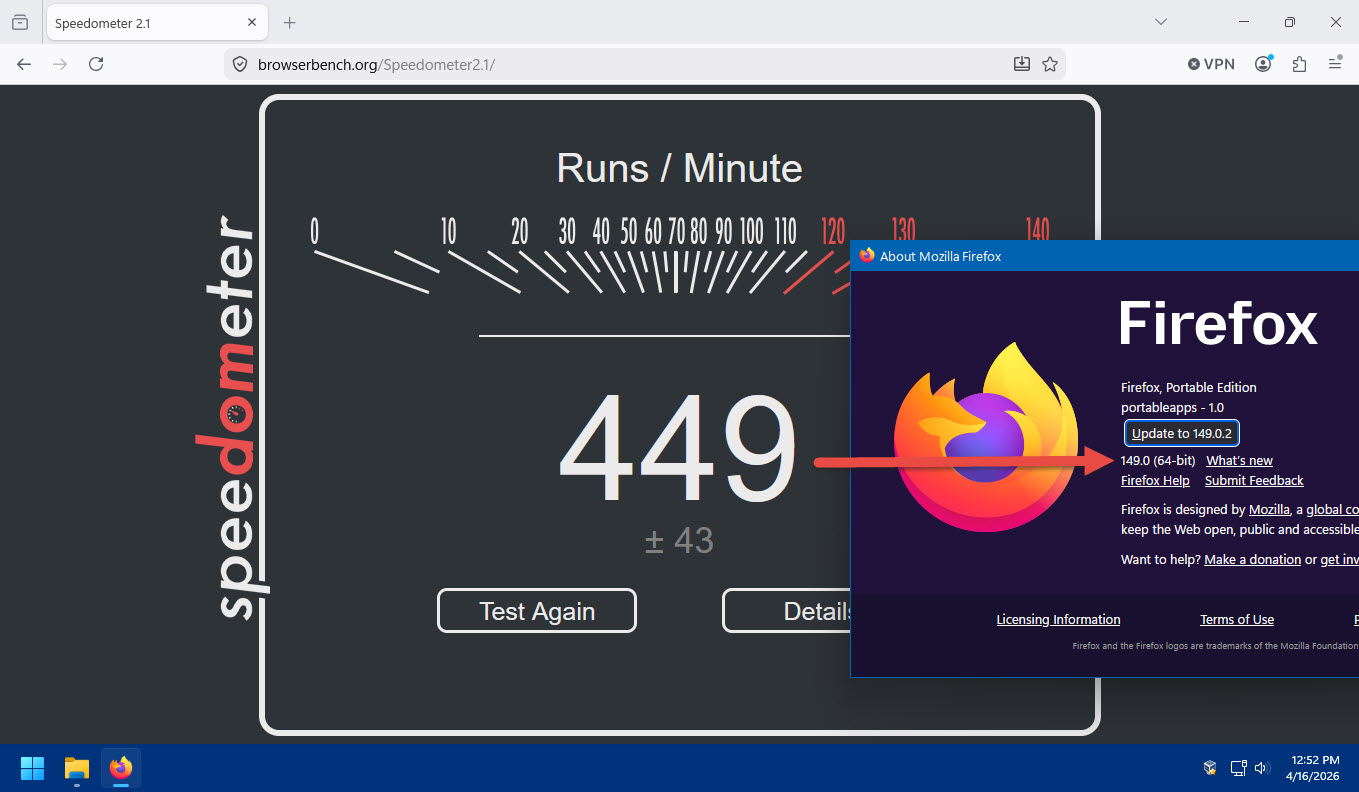Select the Speedometer 2.1 tab
The image size is (1359, 792).
(x=140, y=23)
